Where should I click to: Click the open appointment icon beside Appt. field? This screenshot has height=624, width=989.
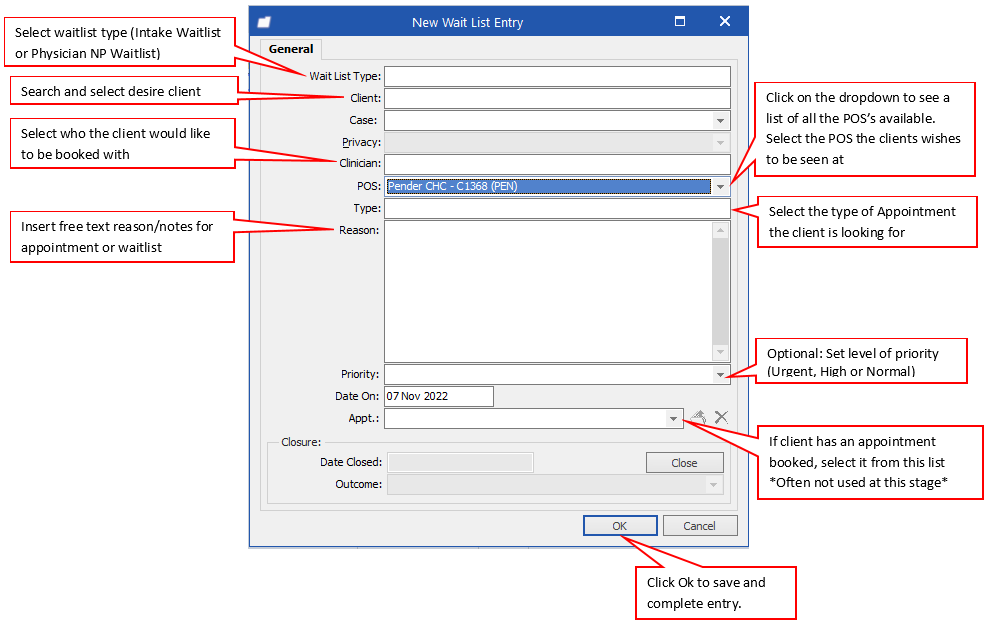pyautogui.click(x=699, y=418)
